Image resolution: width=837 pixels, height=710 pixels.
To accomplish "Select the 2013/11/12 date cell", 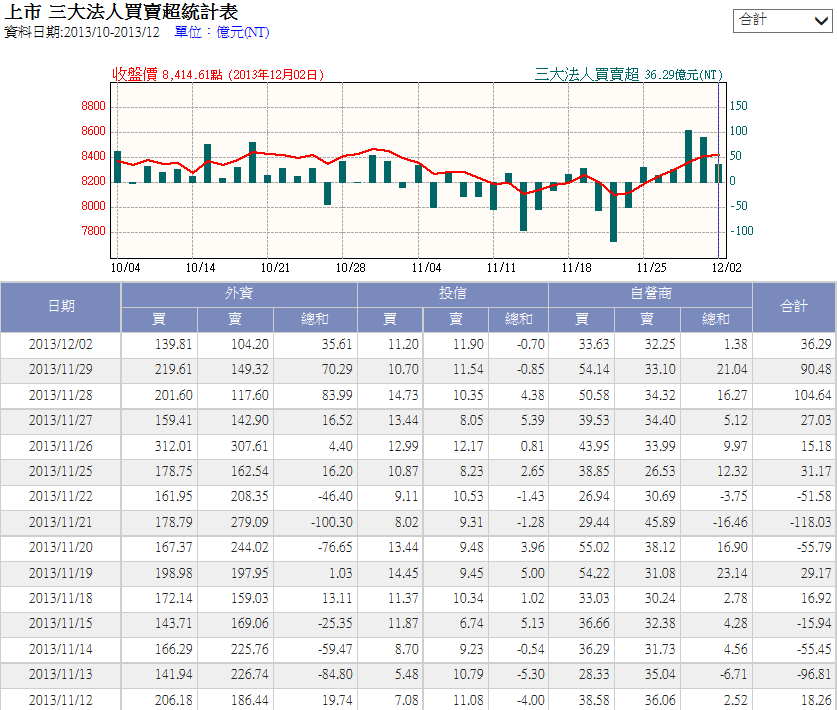I will 61,700.
